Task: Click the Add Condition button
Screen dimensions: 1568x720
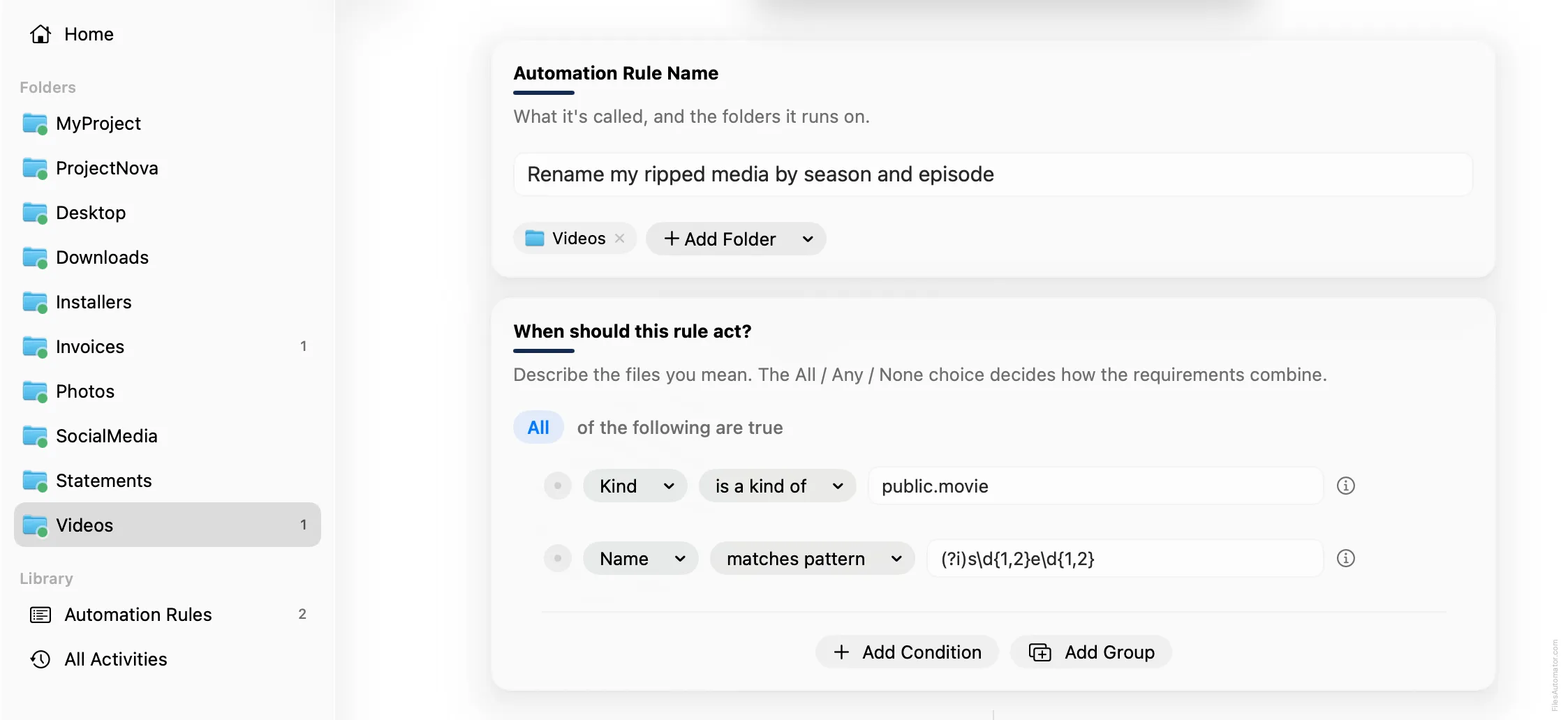Action: click(907, 652)
